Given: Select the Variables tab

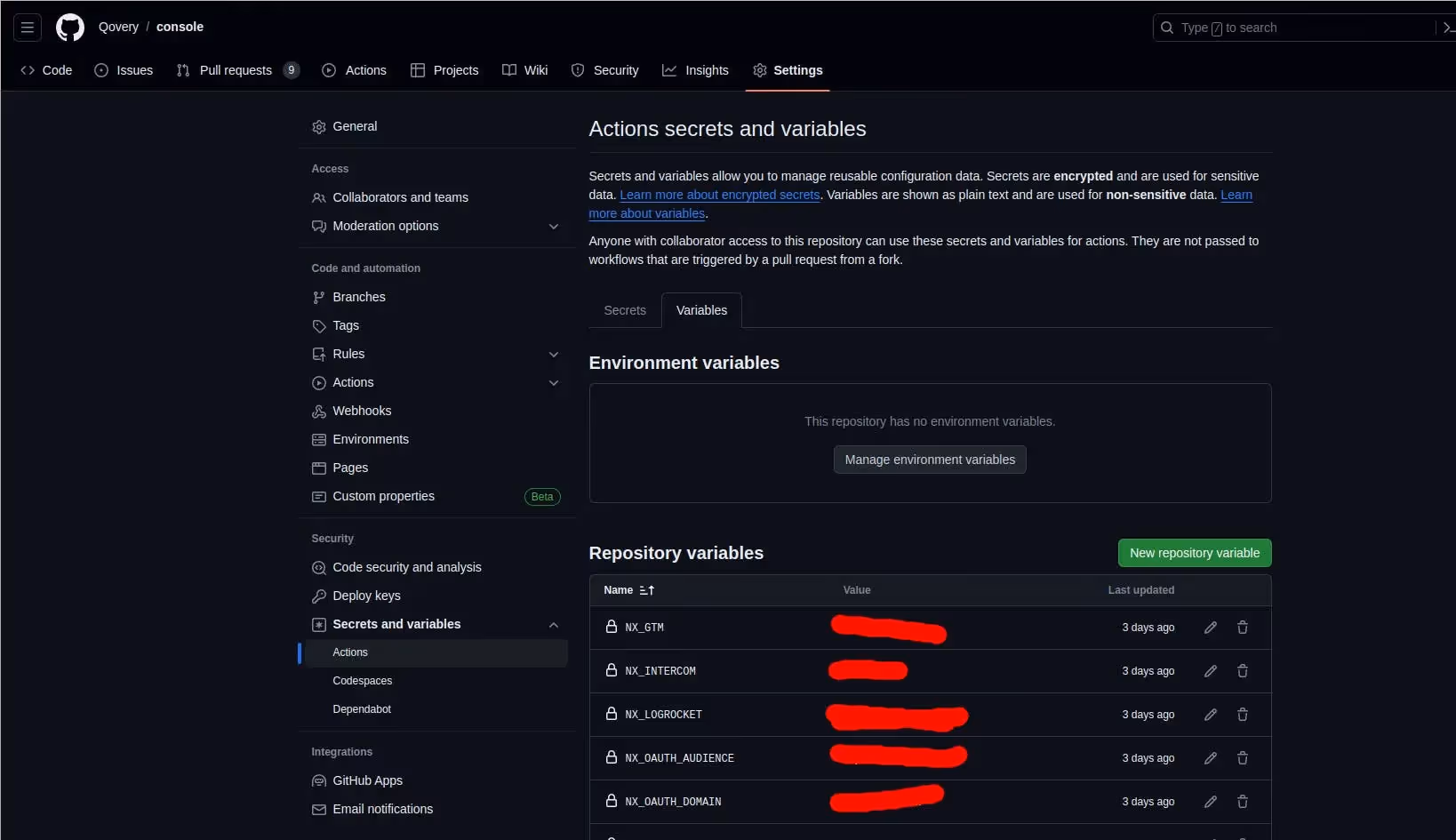Looking at the screenshot, I should [x=701, y=310].
